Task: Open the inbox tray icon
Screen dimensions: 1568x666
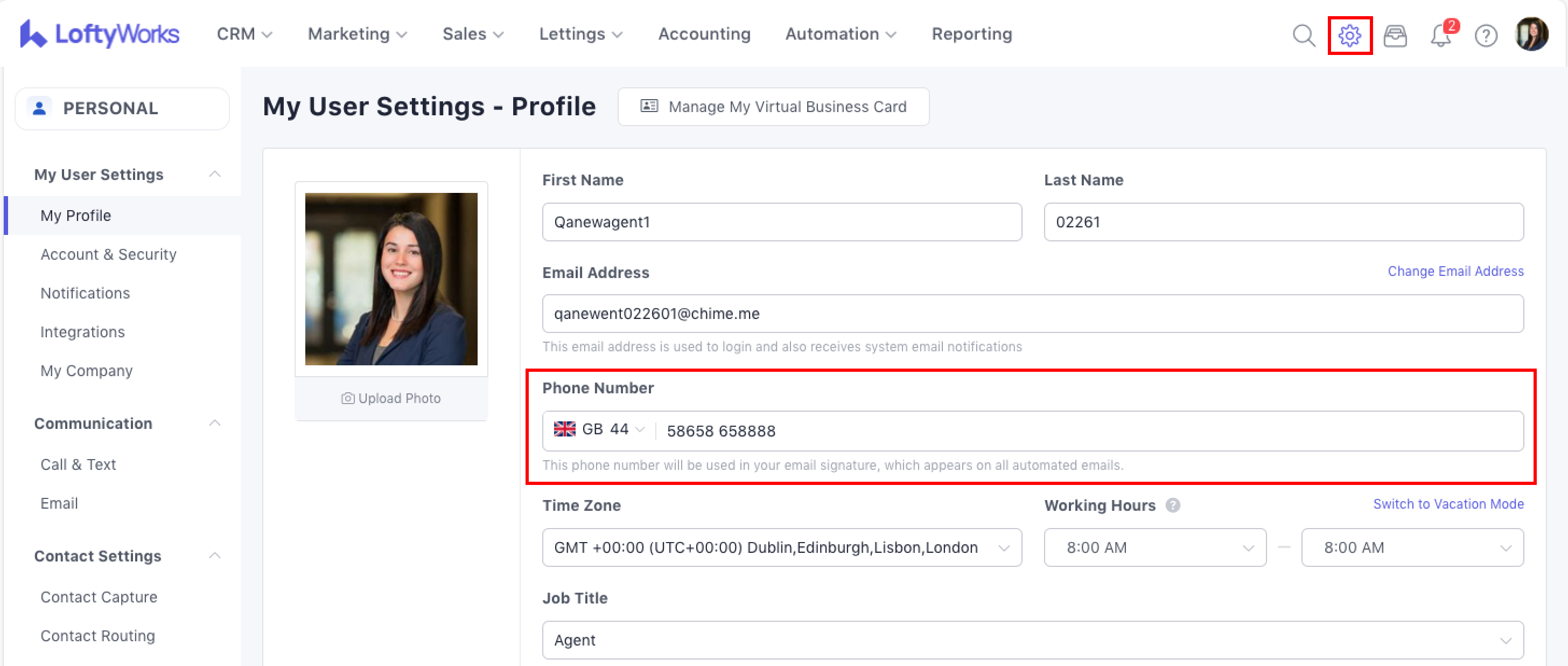Action: tap(1395, 36)
